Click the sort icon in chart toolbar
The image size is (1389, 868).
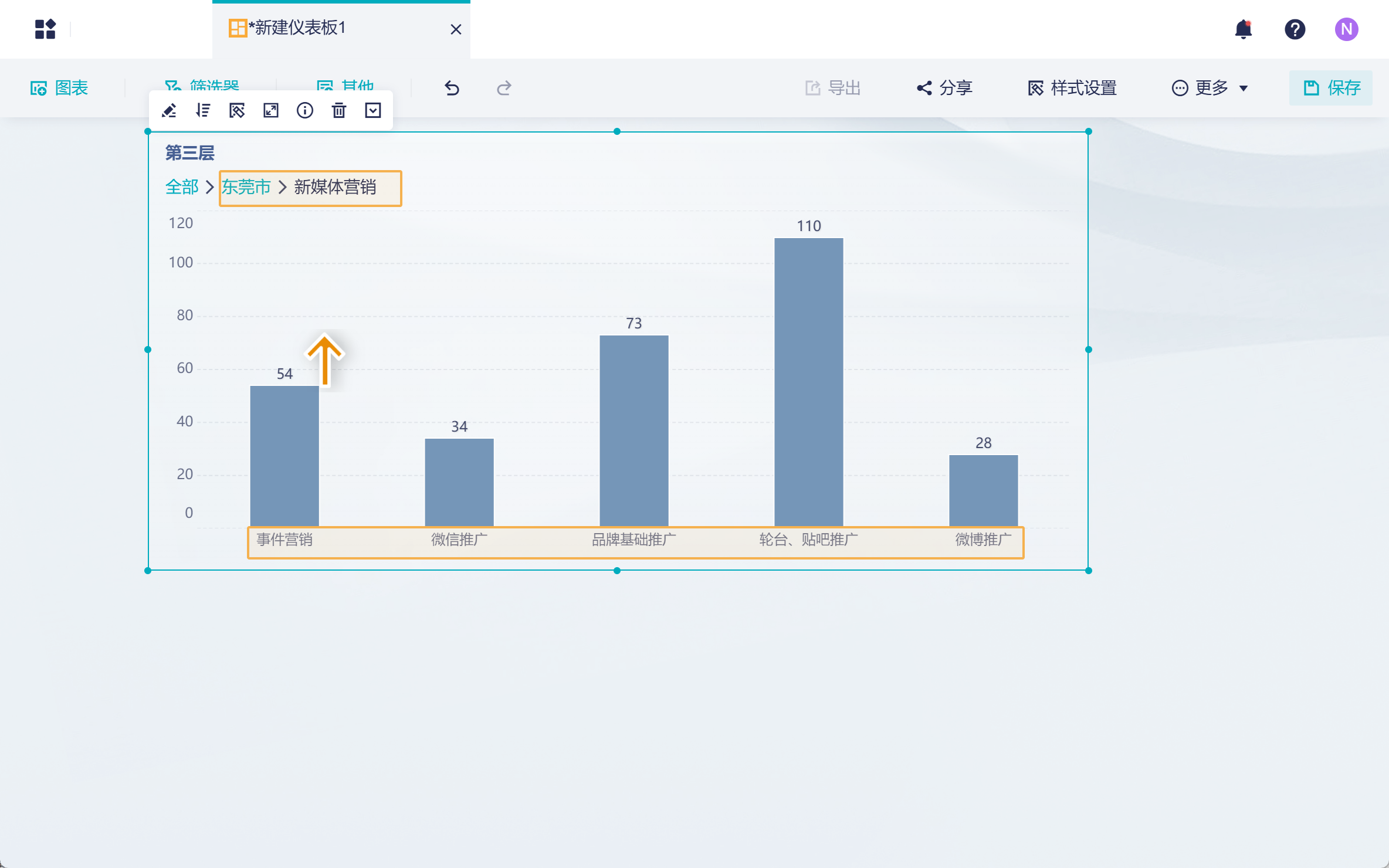coord(203,110)
